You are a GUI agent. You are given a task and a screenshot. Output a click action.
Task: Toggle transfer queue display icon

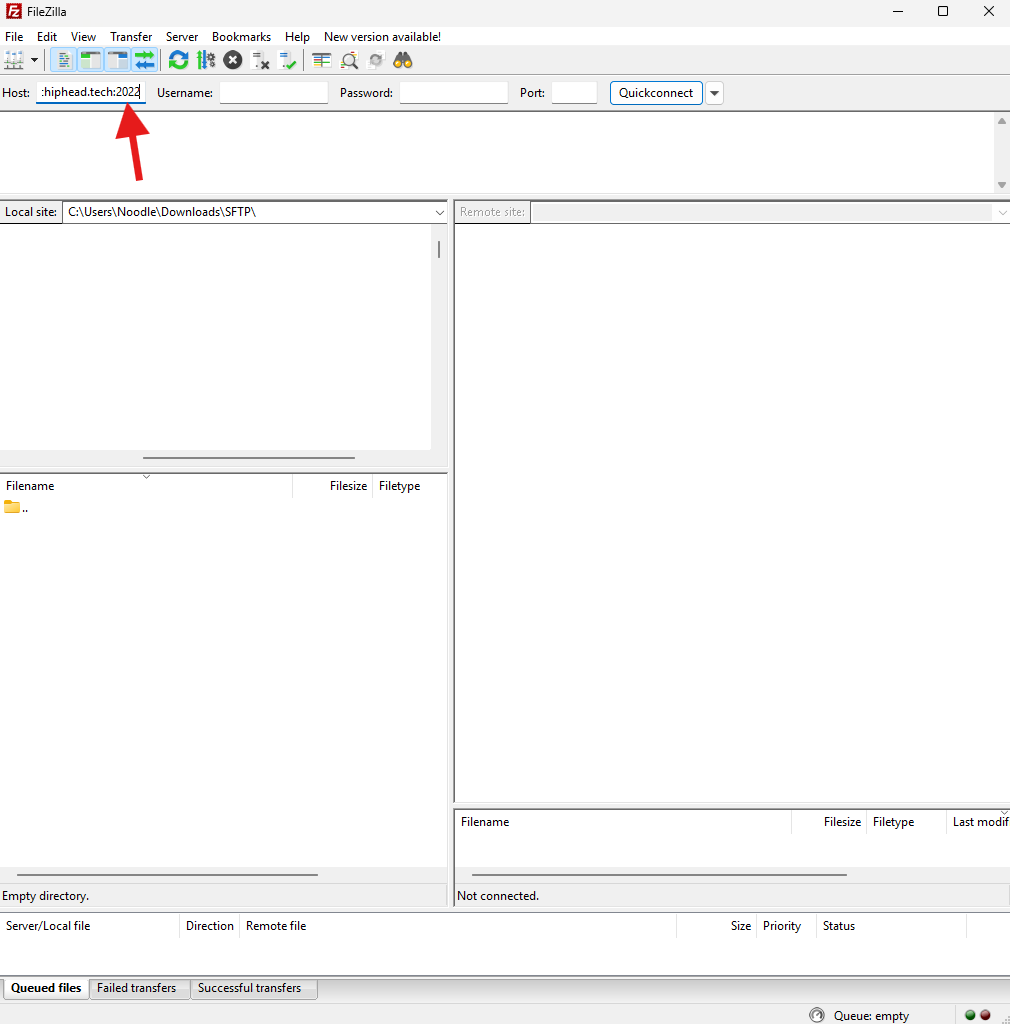[x=145, y=61]
